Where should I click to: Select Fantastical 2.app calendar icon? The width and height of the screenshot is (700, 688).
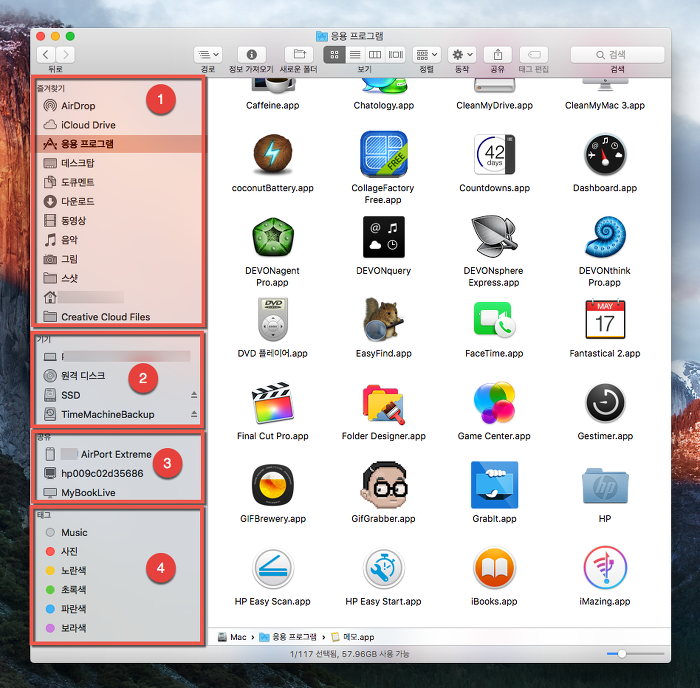[605, 320]
